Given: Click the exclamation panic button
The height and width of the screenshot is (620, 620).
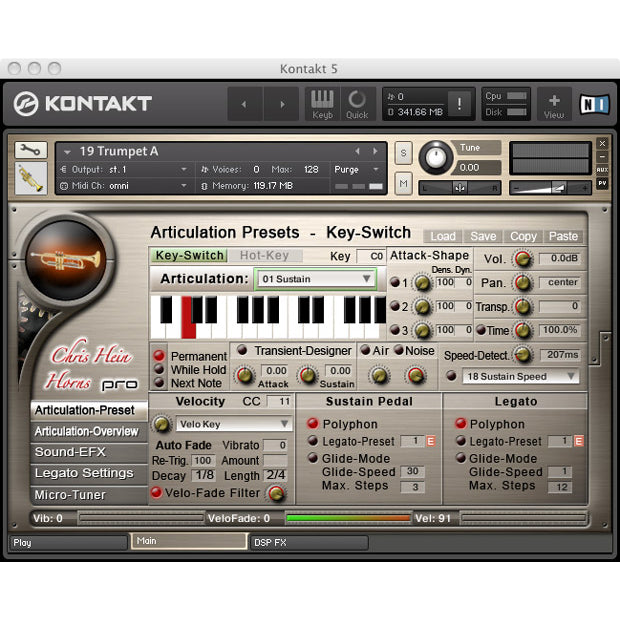Looking at the screenshot, I should tap(459, 104).
